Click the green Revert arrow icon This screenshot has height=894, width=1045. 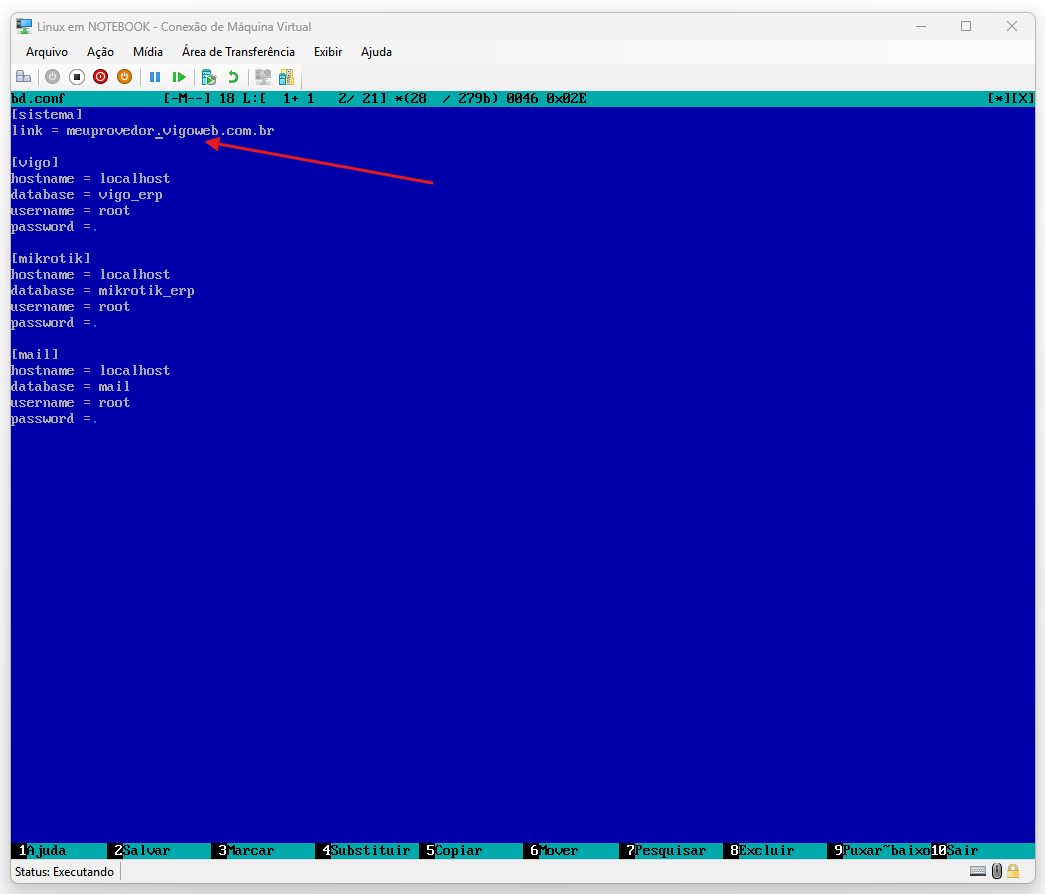233,77
